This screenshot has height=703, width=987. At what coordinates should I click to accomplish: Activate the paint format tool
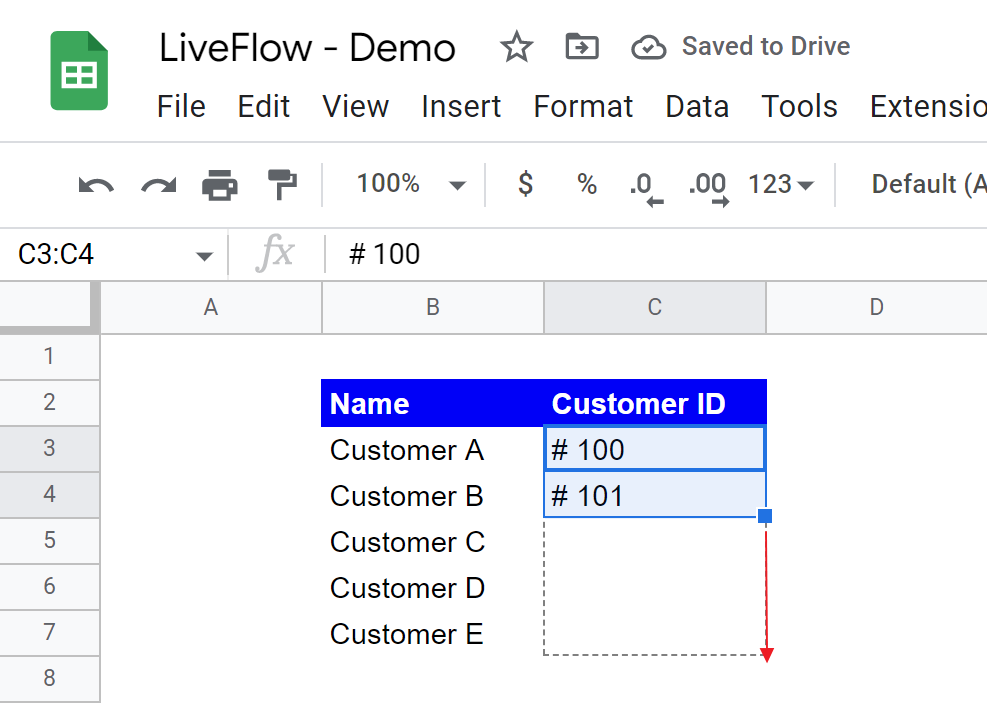282,184
